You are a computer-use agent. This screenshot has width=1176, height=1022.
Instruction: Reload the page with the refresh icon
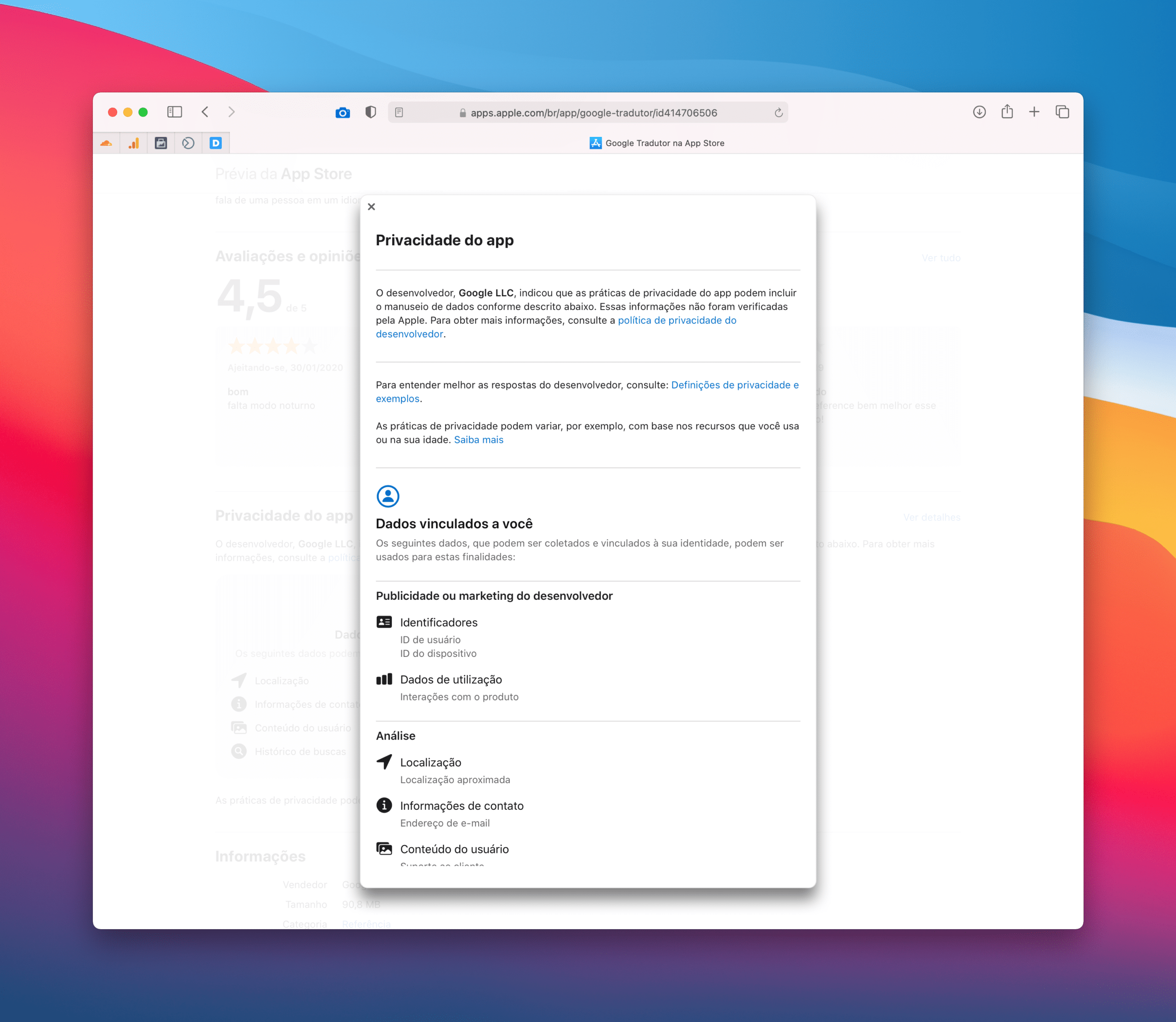(779, 113)
